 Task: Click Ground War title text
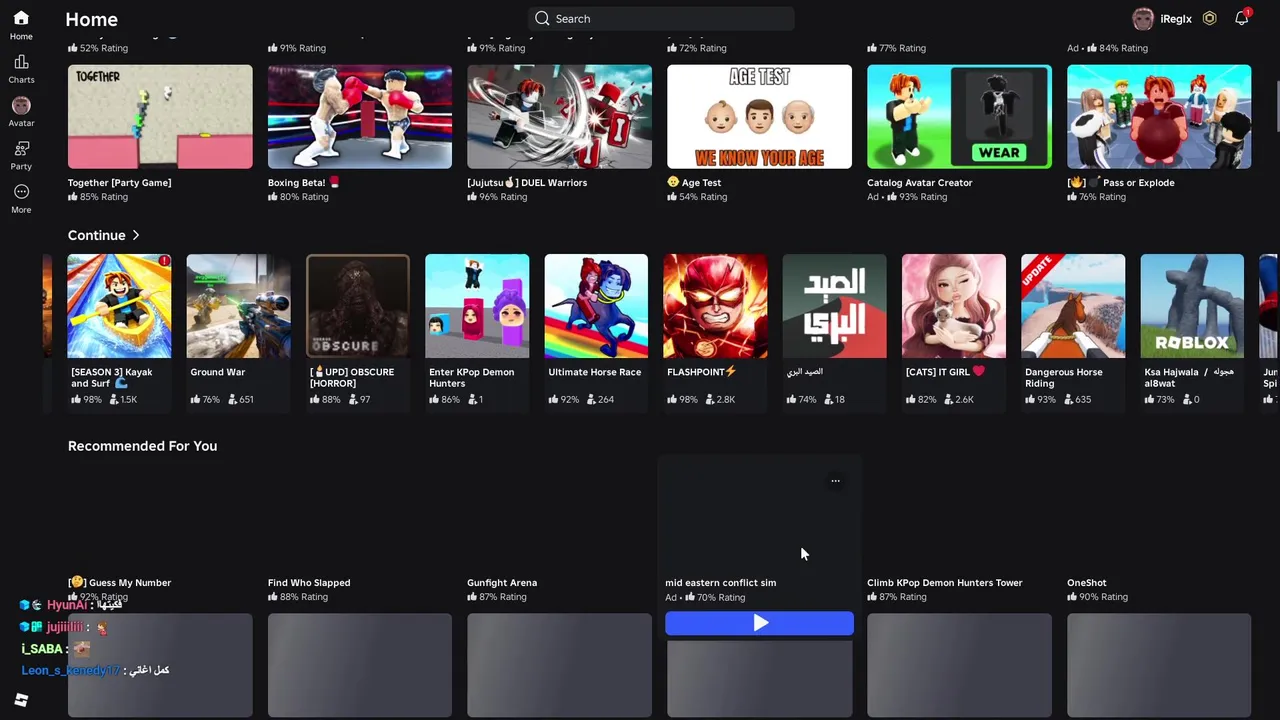point(217,372)
